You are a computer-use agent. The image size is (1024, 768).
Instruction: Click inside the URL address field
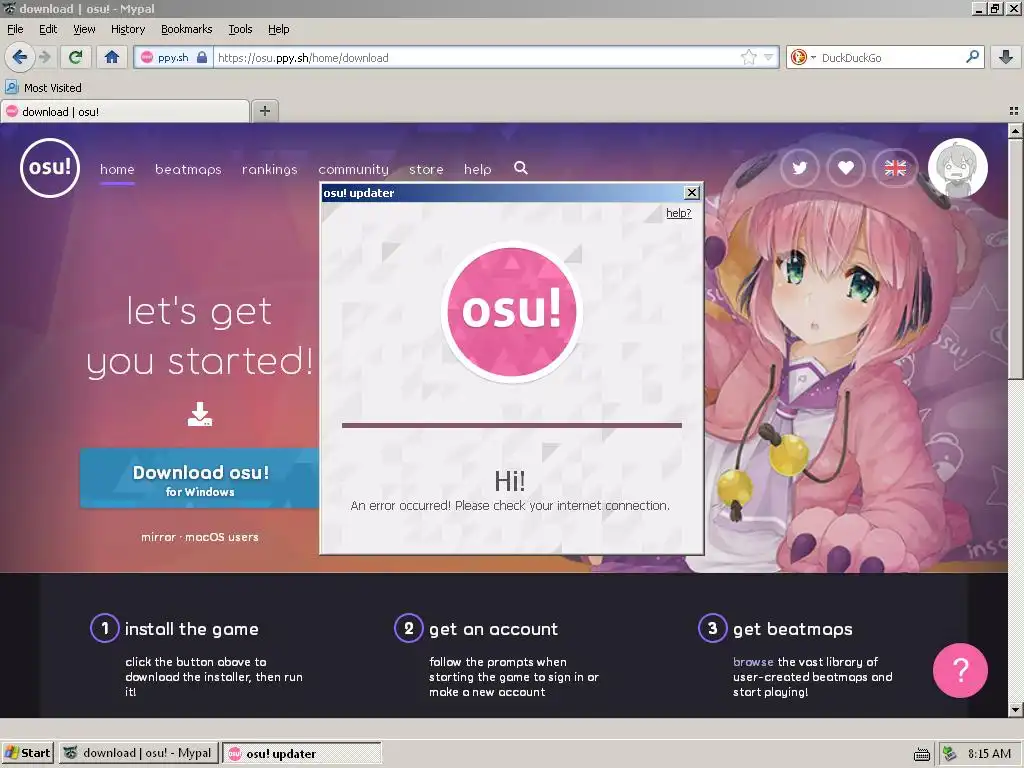pos(477,57)
